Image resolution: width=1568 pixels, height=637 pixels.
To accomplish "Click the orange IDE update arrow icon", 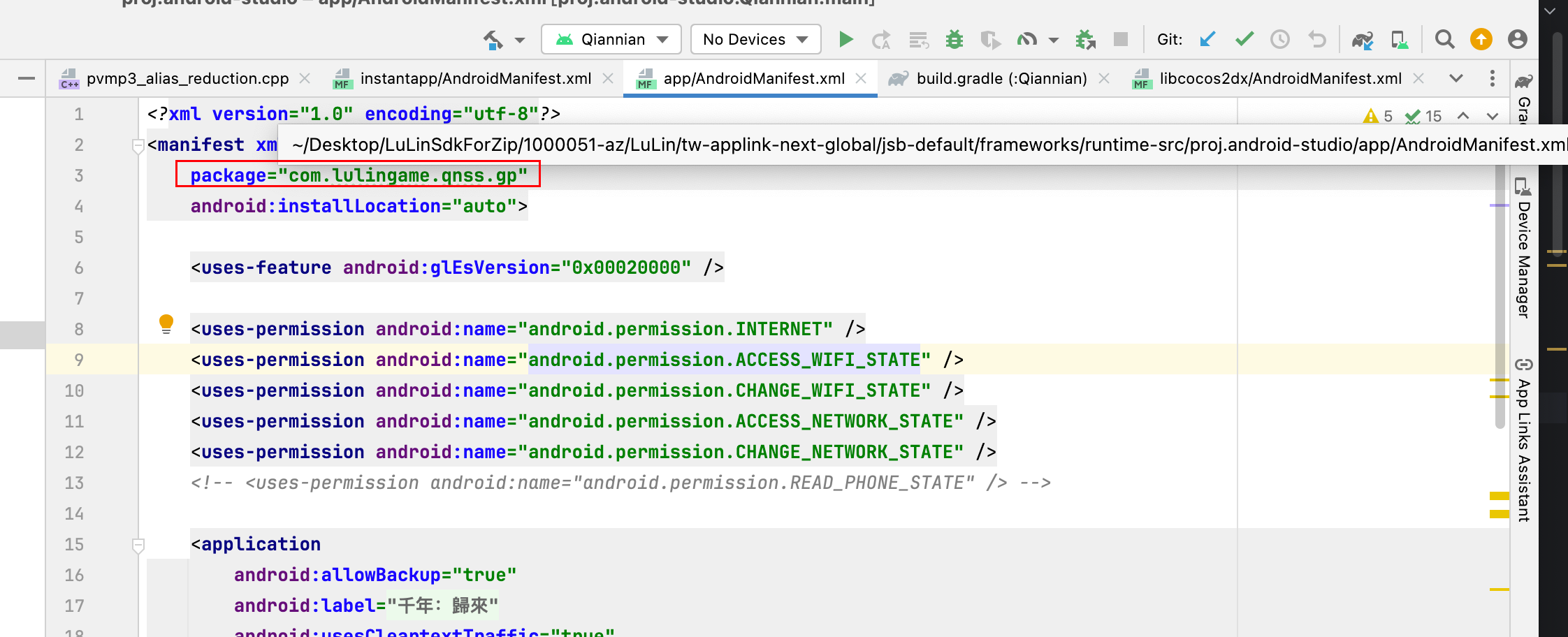I will point(1481,39).
